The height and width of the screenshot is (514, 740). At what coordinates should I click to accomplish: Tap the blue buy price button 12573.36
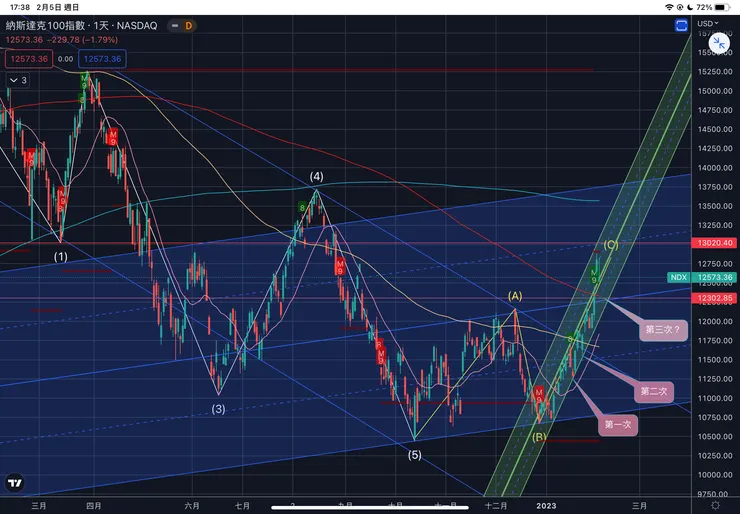(x=102, y=59)
